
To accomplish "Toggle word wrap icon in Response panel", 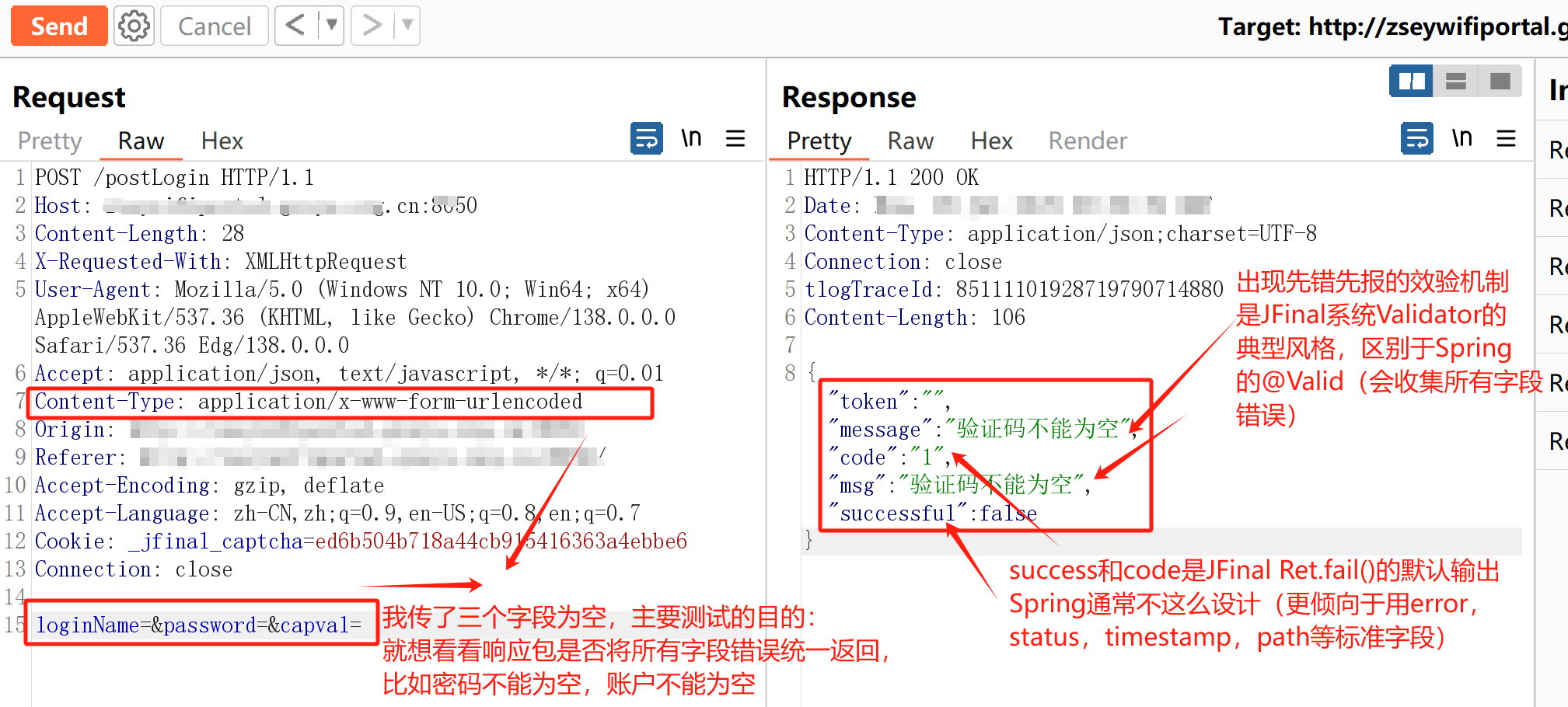I will point(1417,139).
